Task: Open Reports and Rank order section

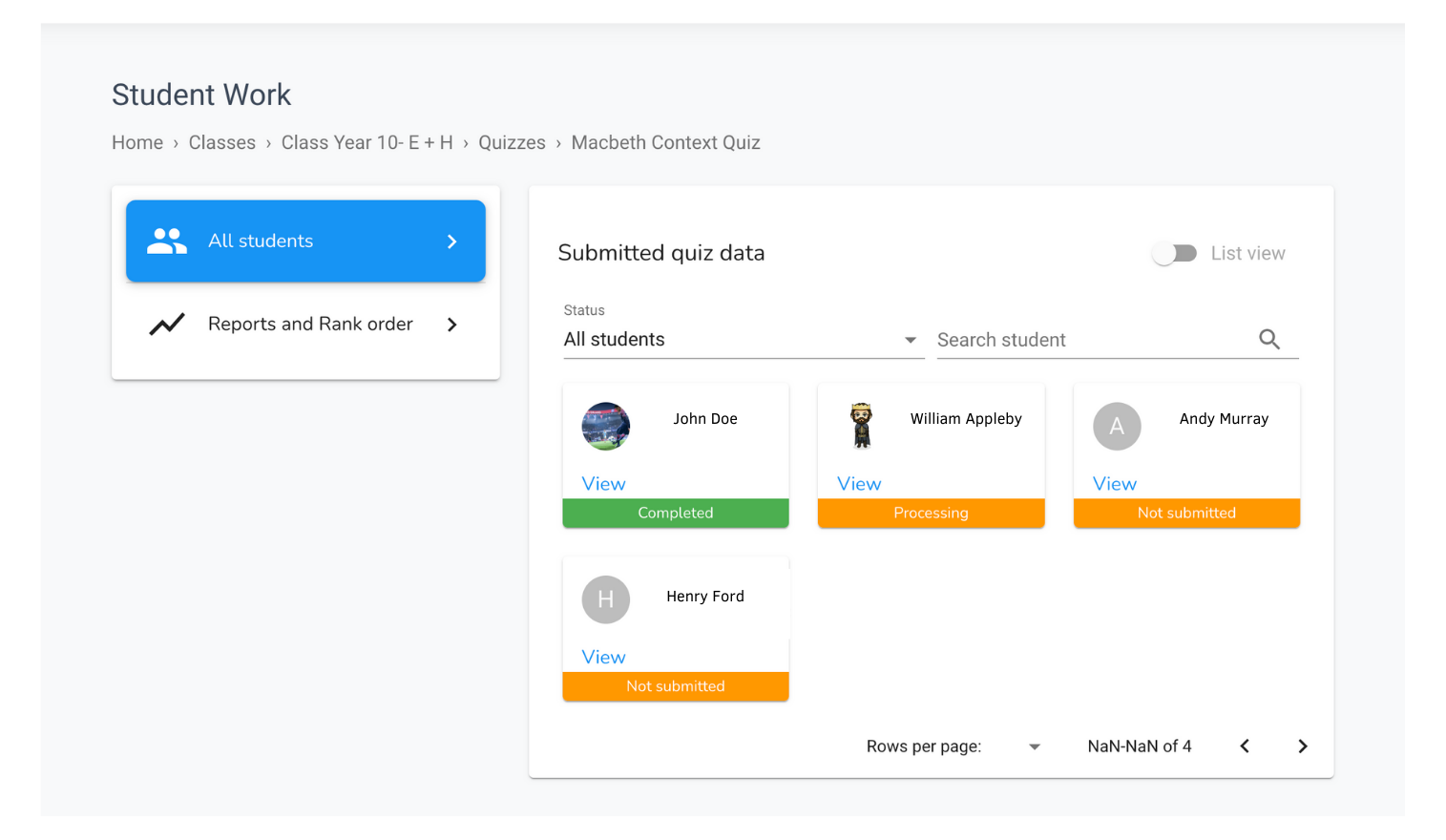Action: (x=305, y=325)
